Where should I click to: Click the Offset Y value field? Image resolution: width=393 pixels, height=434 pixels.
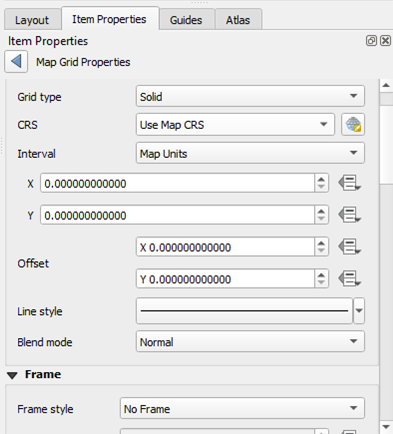coord(225,279)
